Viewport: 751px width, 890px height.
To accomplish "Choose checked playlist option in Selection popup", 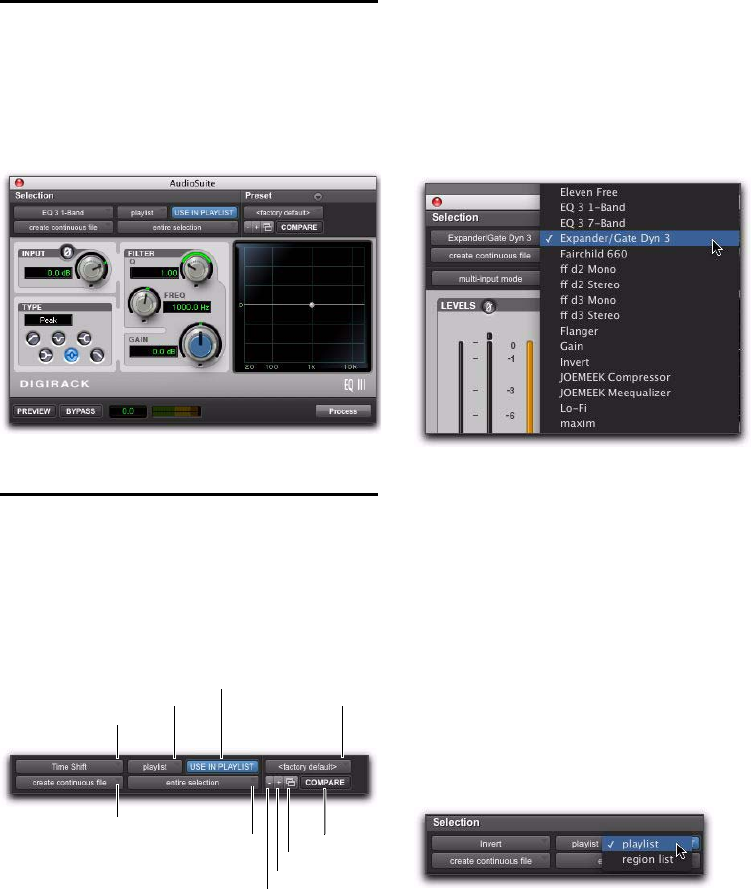I will pyautogui.click(x=647, y=844).
